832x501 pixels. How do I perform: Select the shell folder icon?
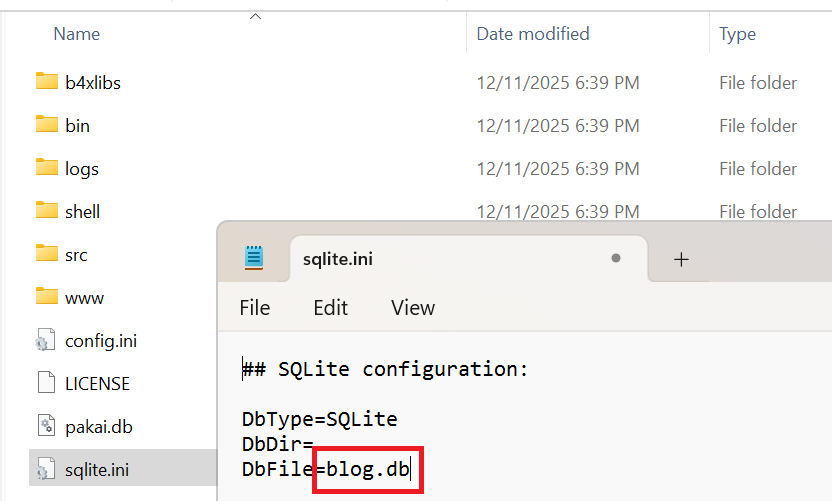(46, 211)
